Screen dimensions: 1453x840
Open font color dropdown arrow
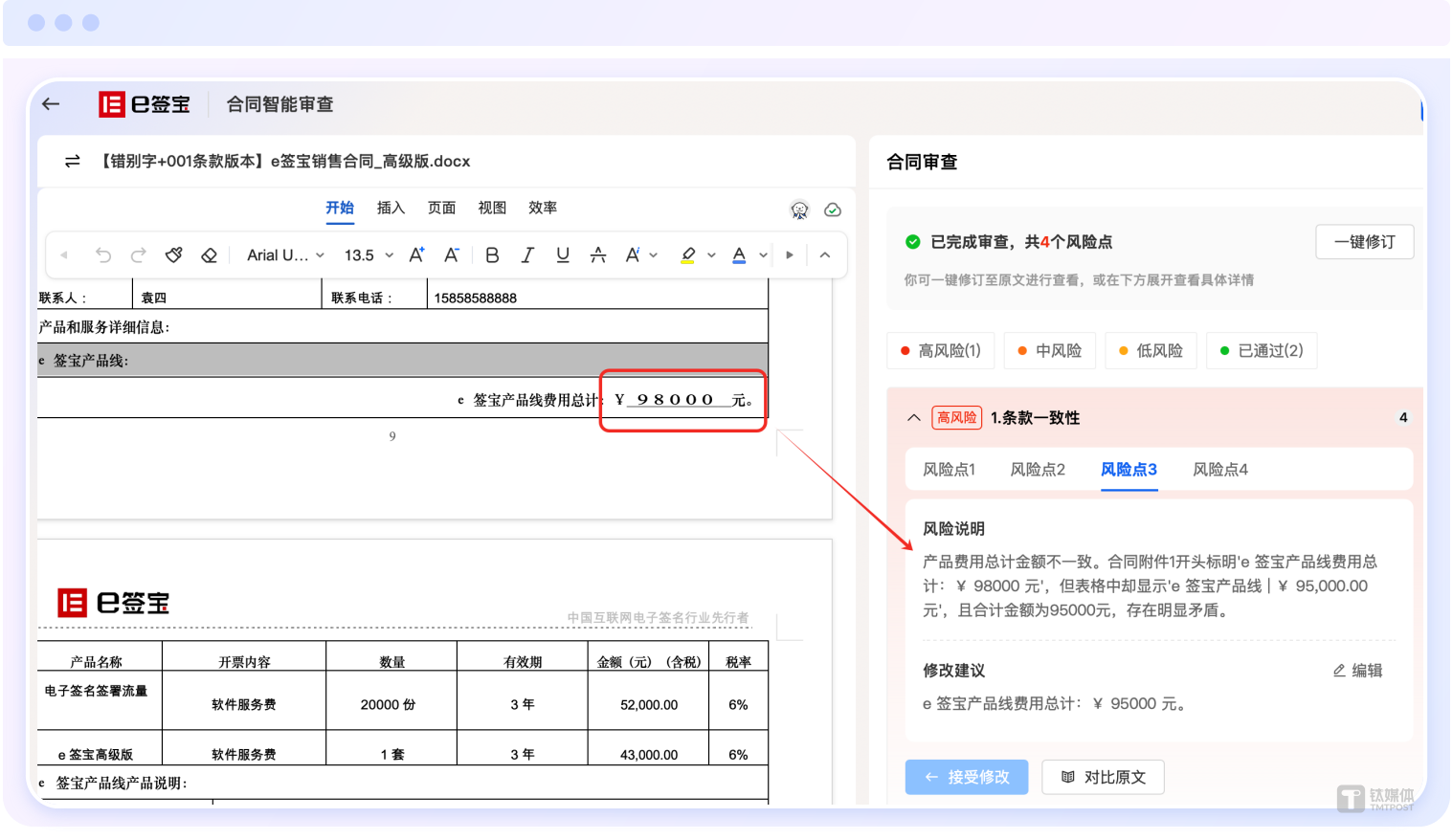pos(763,255)
